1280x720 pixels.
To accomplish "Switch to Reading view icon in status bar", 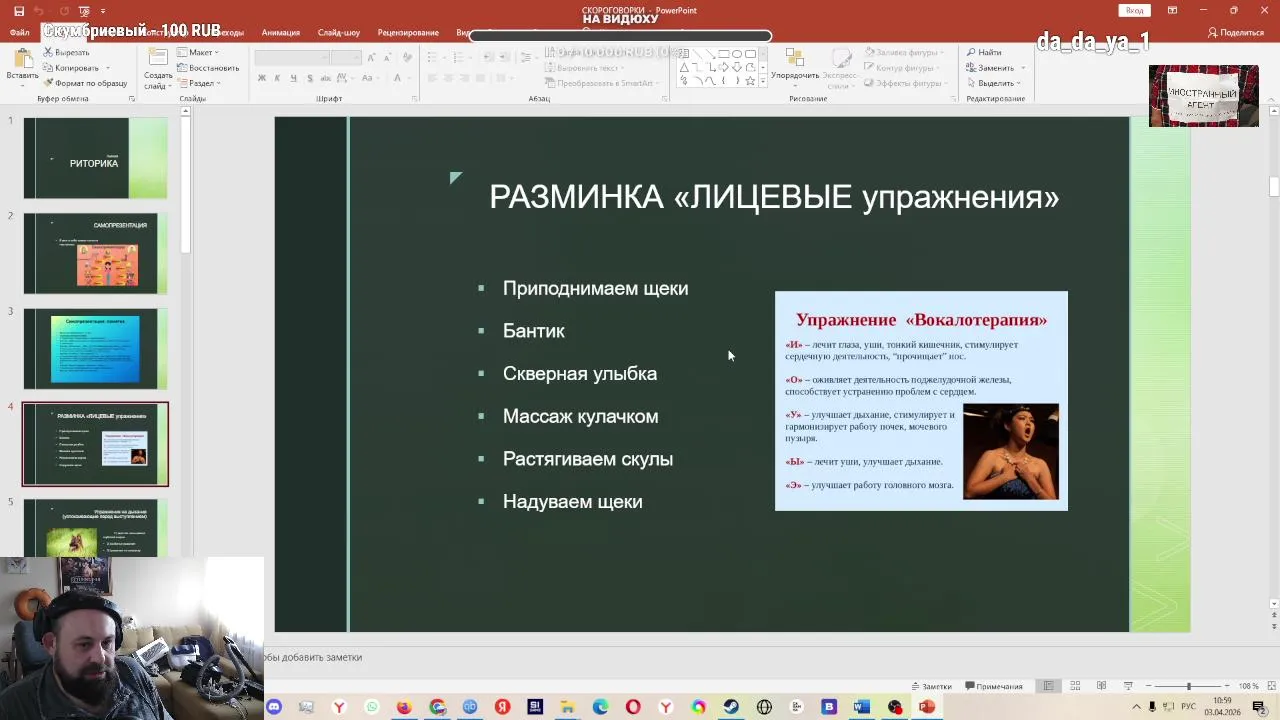I will pyautogui.click(x=1101, y=686).
